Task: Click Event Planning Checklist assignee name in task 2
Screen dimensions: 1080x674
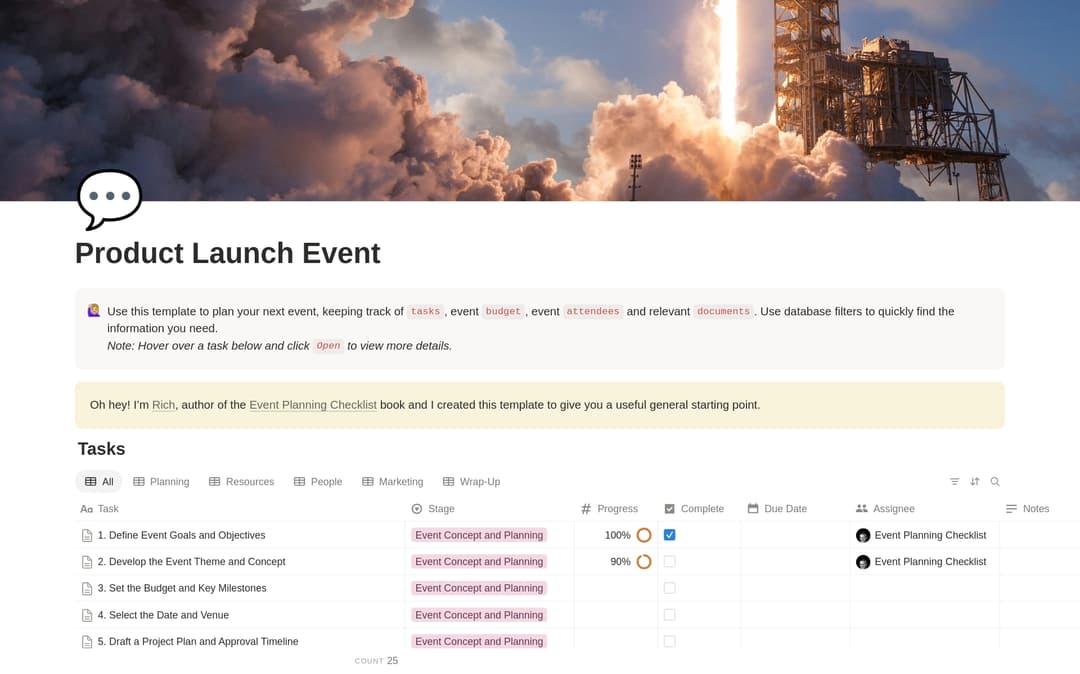Action: tap(930, 562)
